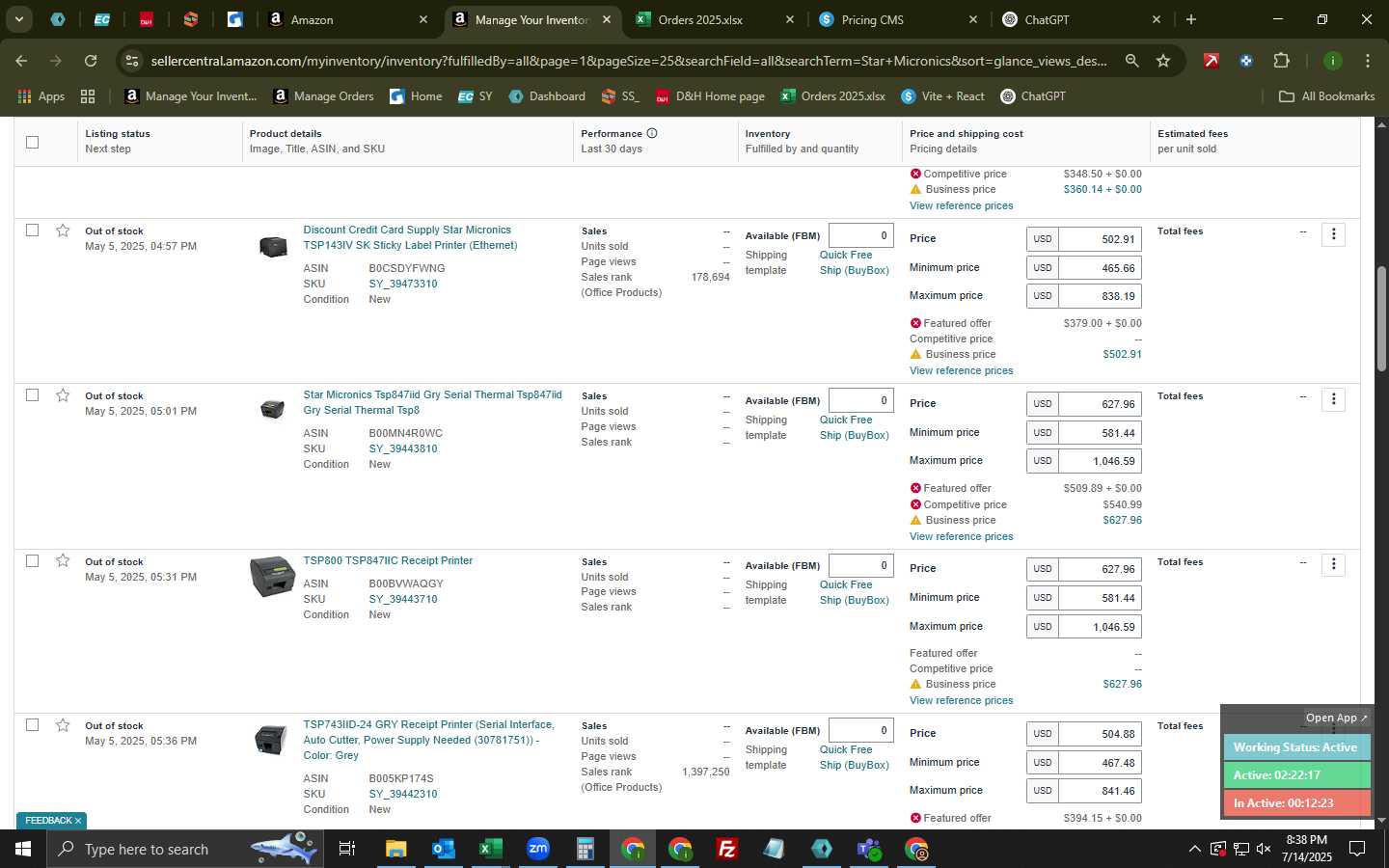Click page vertical scrollbar thumb
This screenshot has height=868, width=1389.
pos(1381,318)
